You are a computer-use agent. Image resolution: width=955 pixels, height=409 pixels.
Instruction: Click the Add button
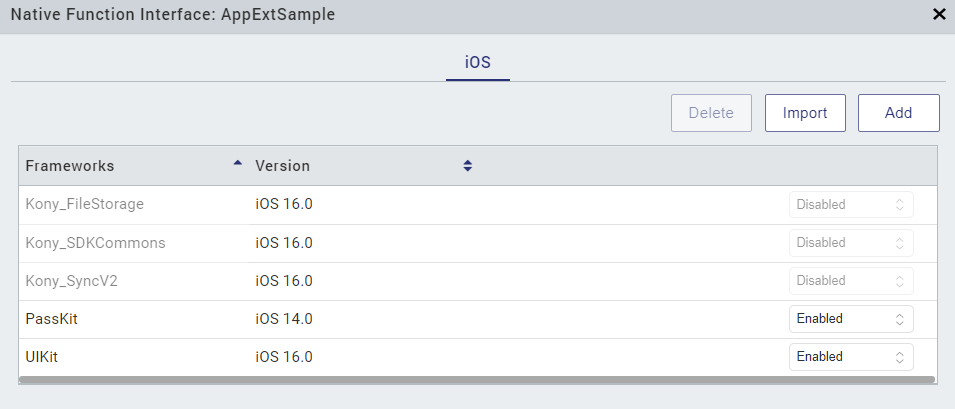click(898, 113)
